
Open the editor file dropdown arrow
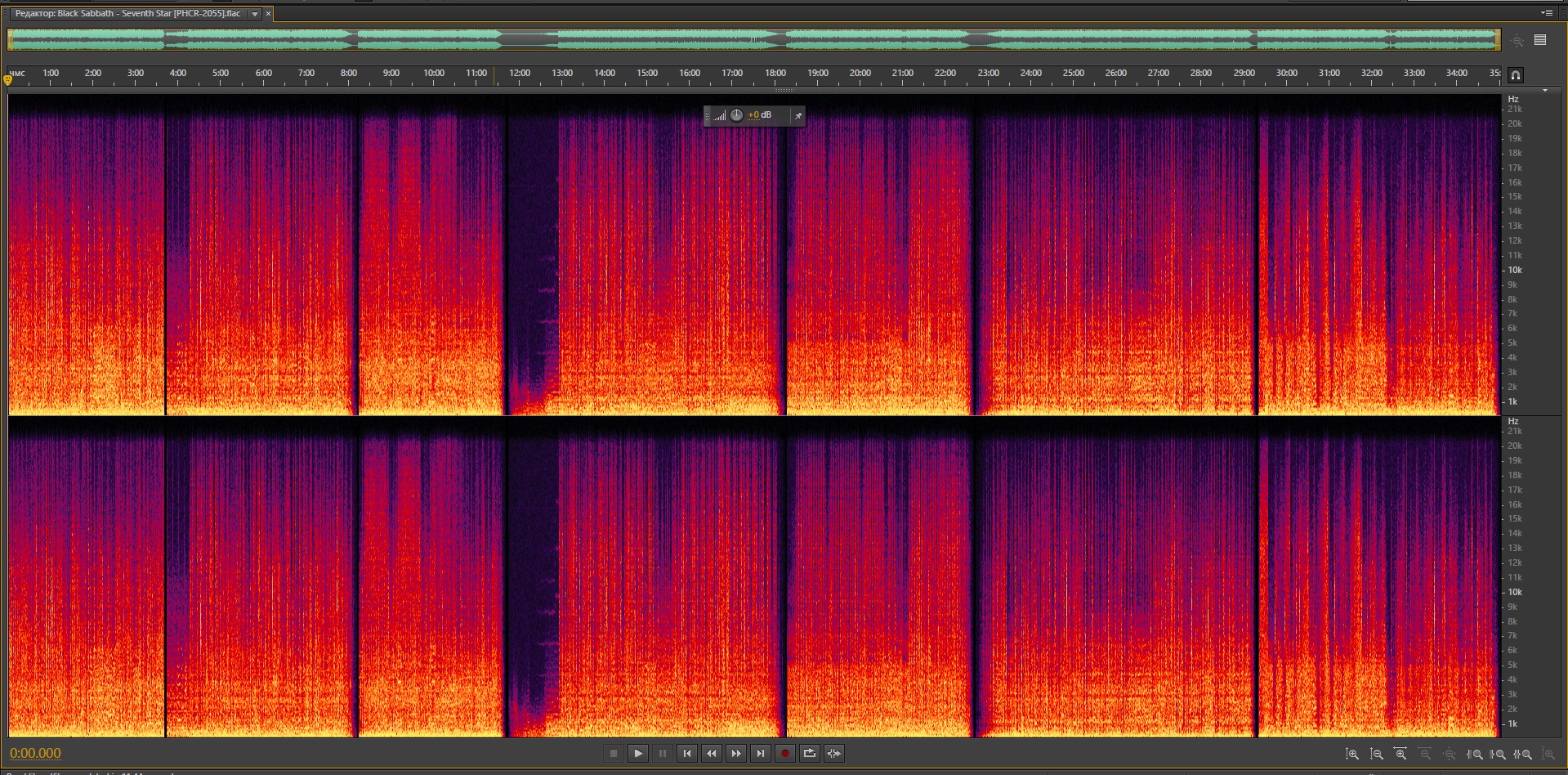coord(255,14)
